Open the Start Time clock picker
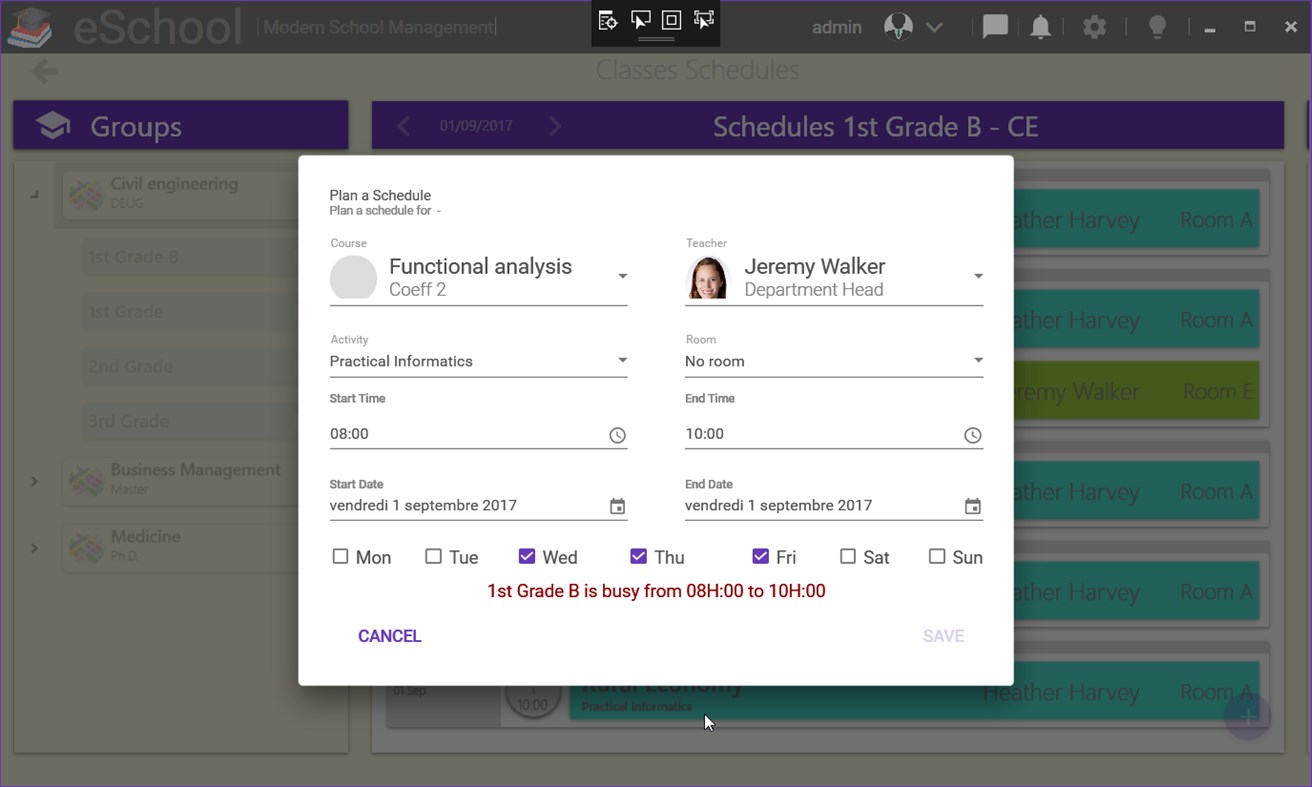 tap(617, 435)
